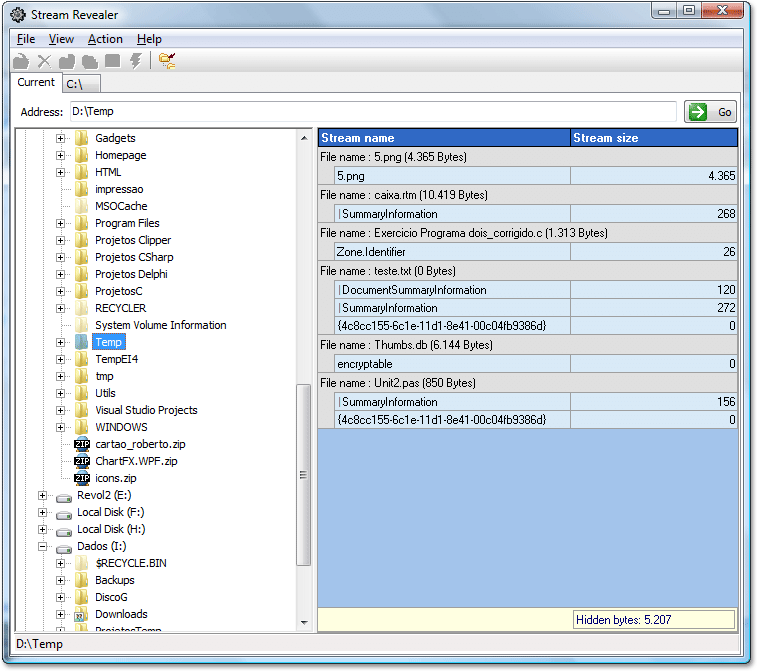Expand the WINDOWS folder node

pyautogui.click(x=60, y=427)
